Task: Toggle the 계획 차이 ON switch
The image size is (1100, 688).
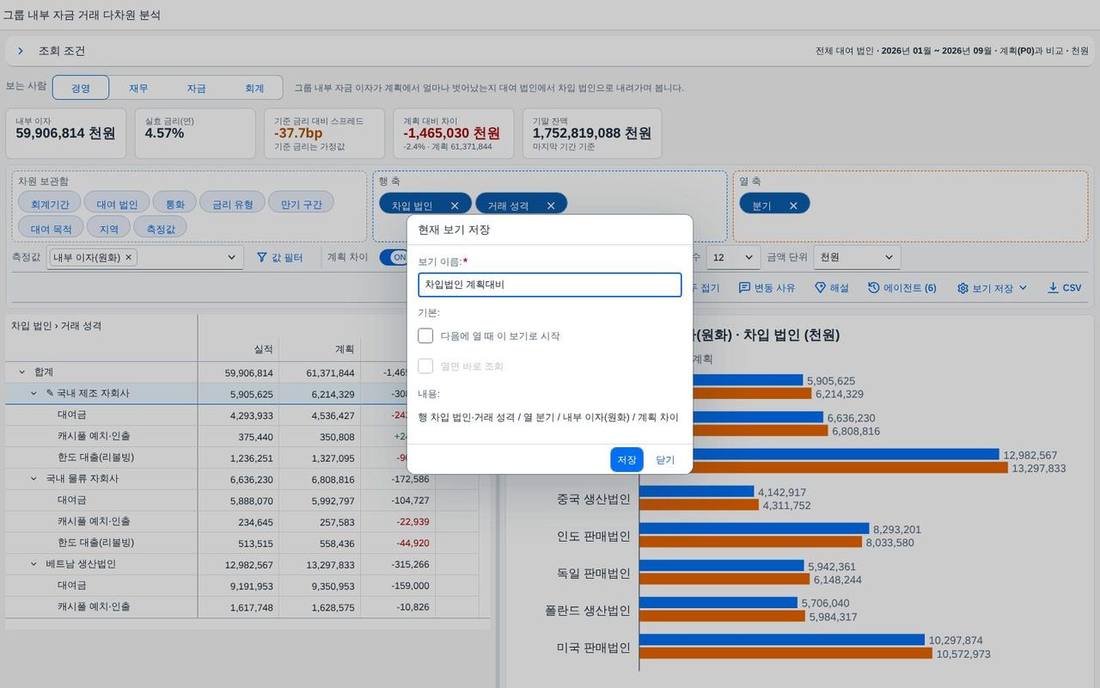Action: [394, 257]
